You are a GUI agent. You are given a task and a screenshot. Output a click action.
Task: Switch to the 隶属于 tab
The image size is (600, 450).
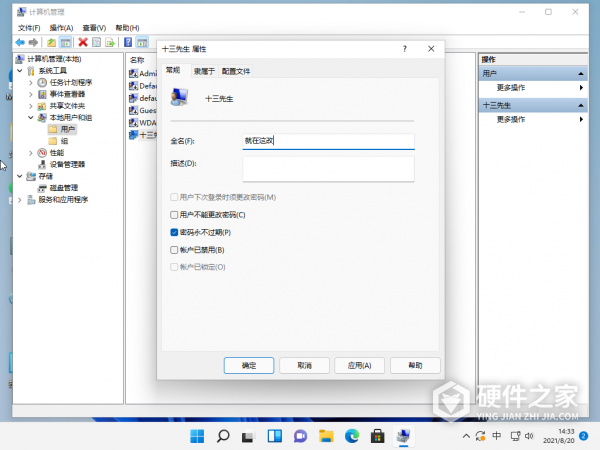204,71
